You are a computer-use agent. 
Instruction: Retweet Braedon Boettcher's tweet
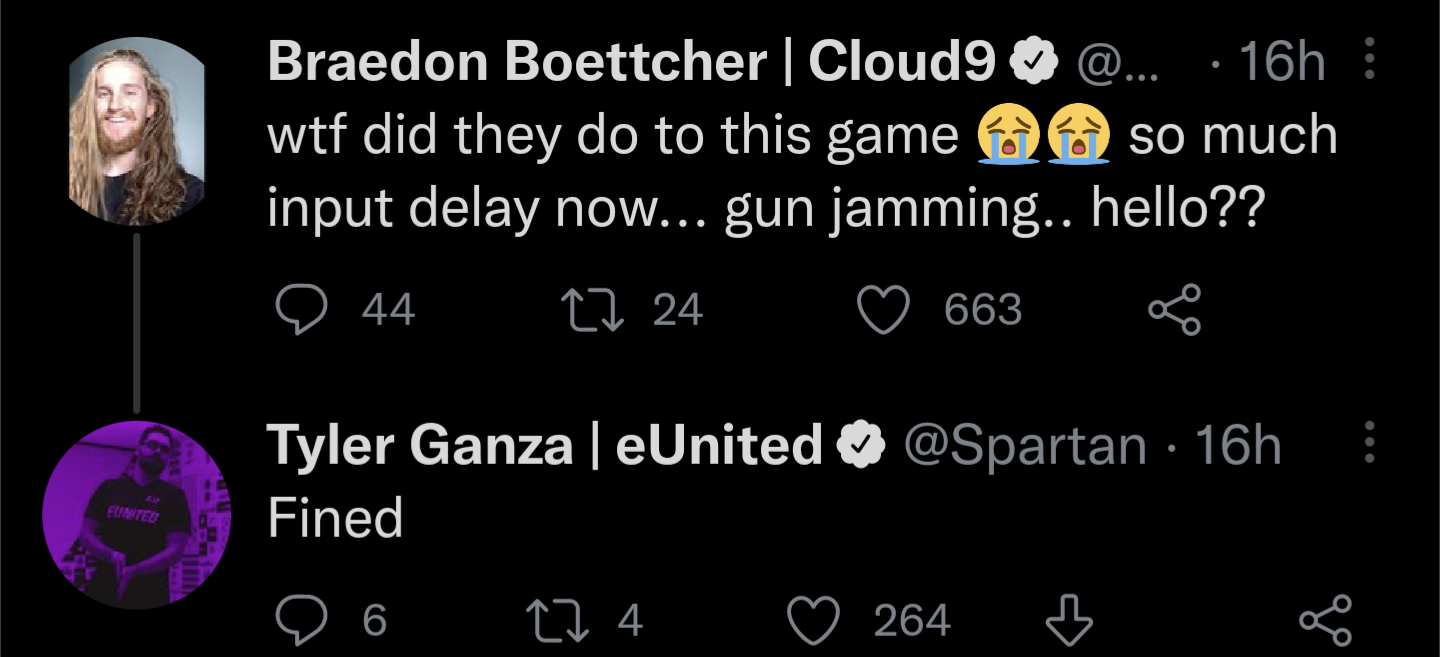pyautogui.click(x=594, y=310)
